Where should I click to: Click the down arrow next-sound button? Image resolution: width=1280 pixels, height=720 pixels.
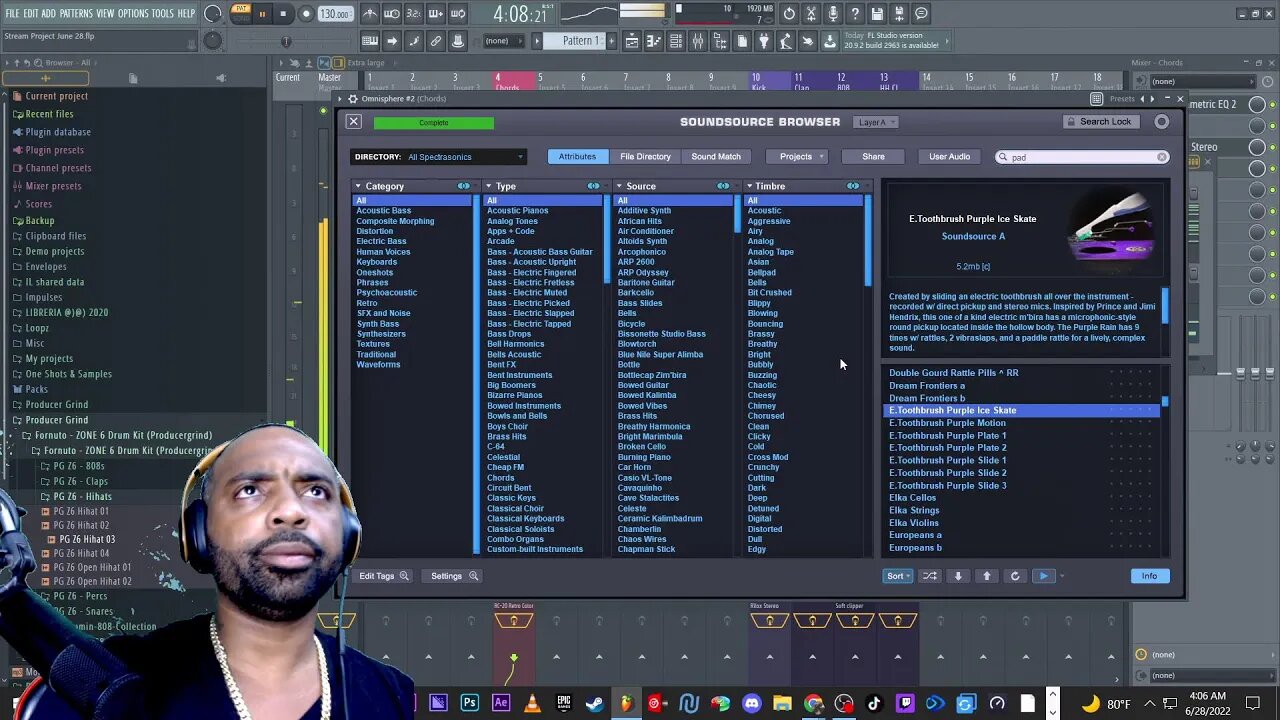click(958, 576)
